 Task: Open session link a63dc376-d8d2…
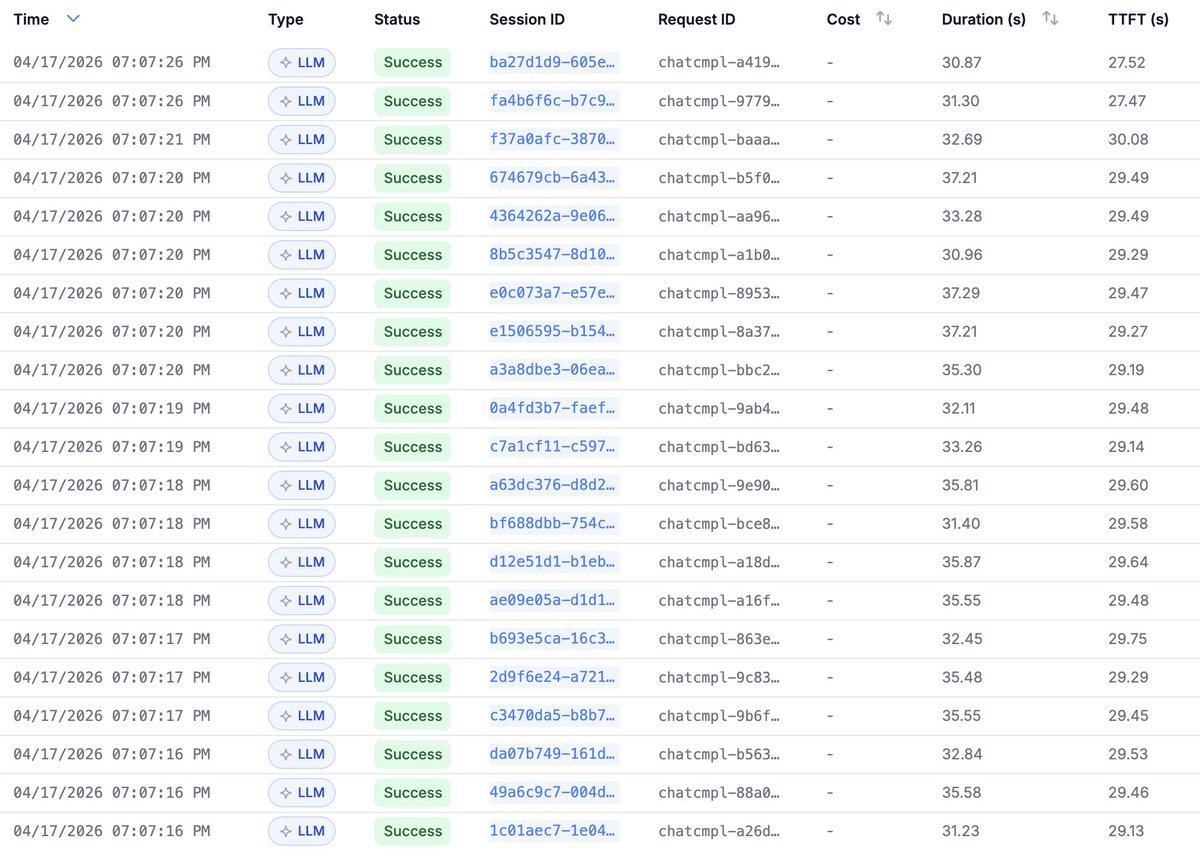tap(554, 485)
